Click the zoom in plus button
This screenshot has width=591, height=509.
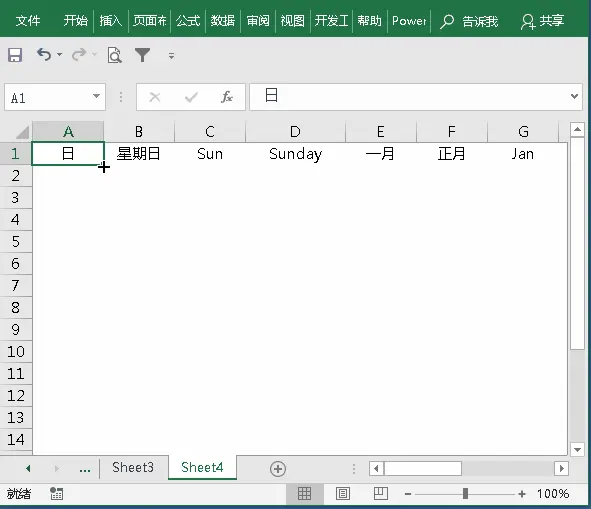(x=522, y=494)
